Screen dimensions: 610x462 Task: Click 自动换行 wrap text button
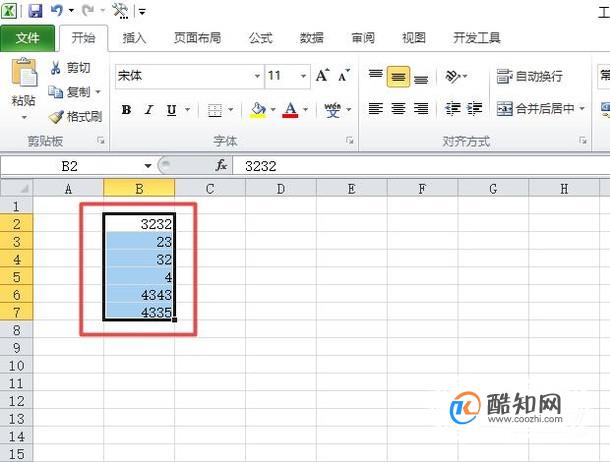click(529, 76)
